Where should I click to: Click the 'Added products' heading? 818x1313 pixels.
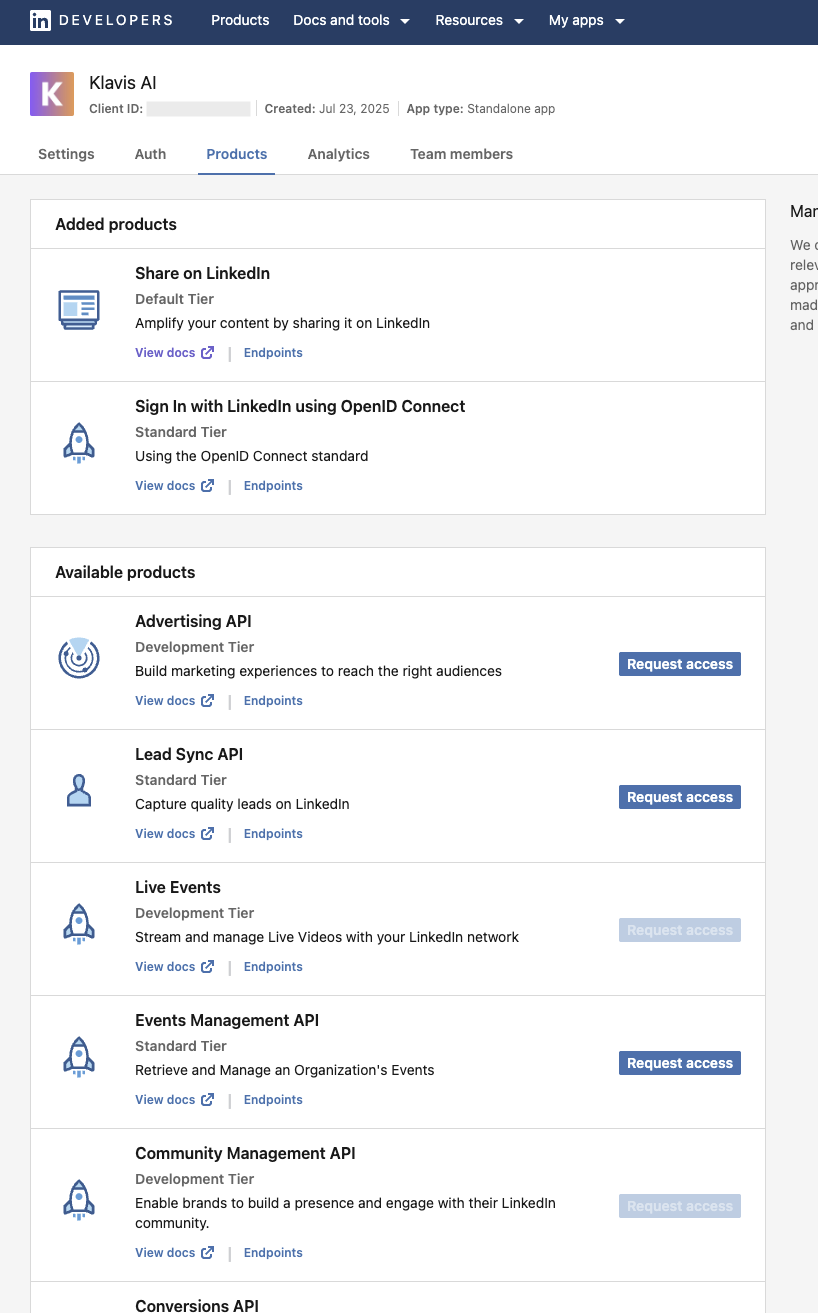click(x=116, y=224)
